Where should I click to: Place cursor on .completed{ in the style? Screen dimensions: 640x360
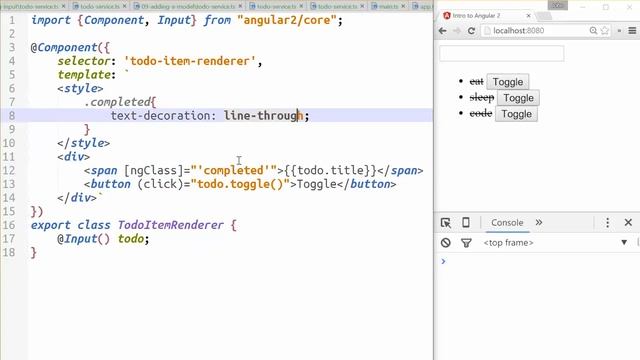pos(120,102)
